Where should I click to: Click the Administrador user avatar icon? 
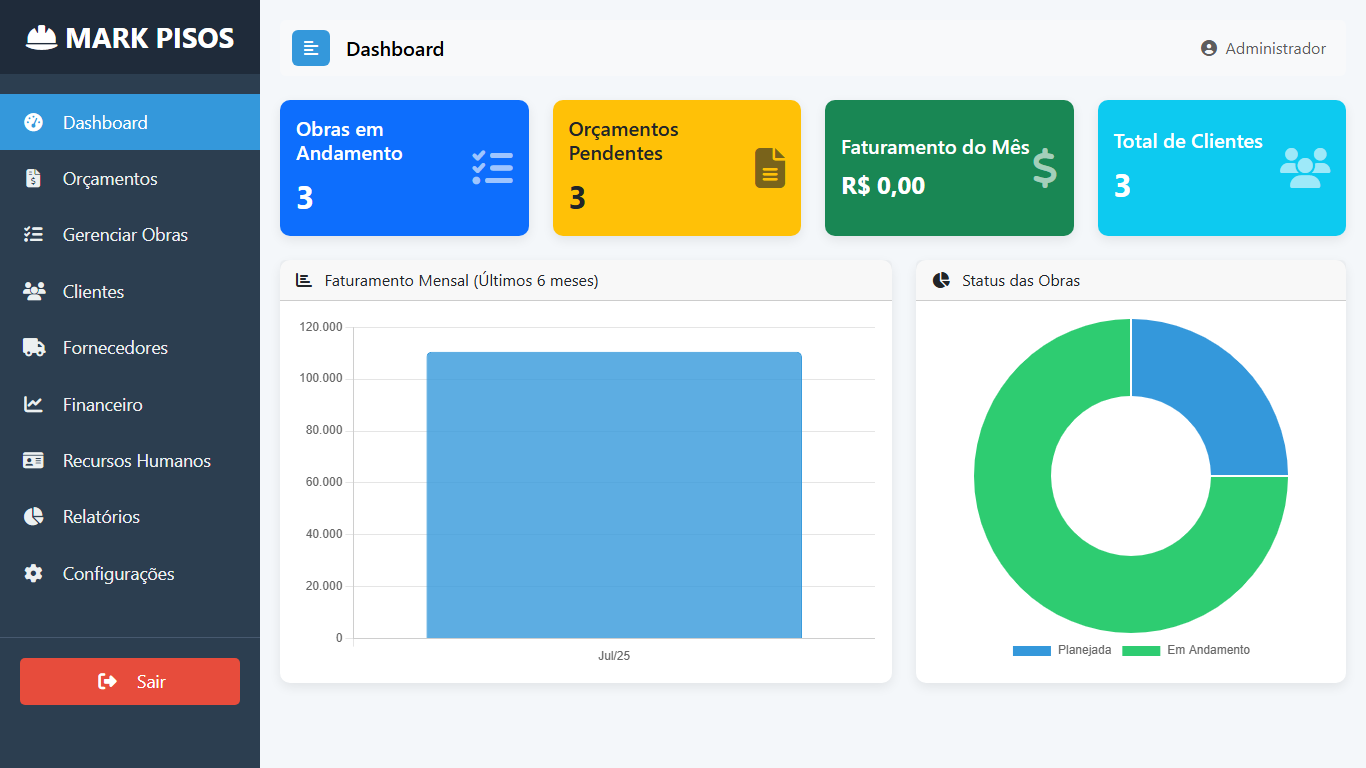(x=1209, y=48)
